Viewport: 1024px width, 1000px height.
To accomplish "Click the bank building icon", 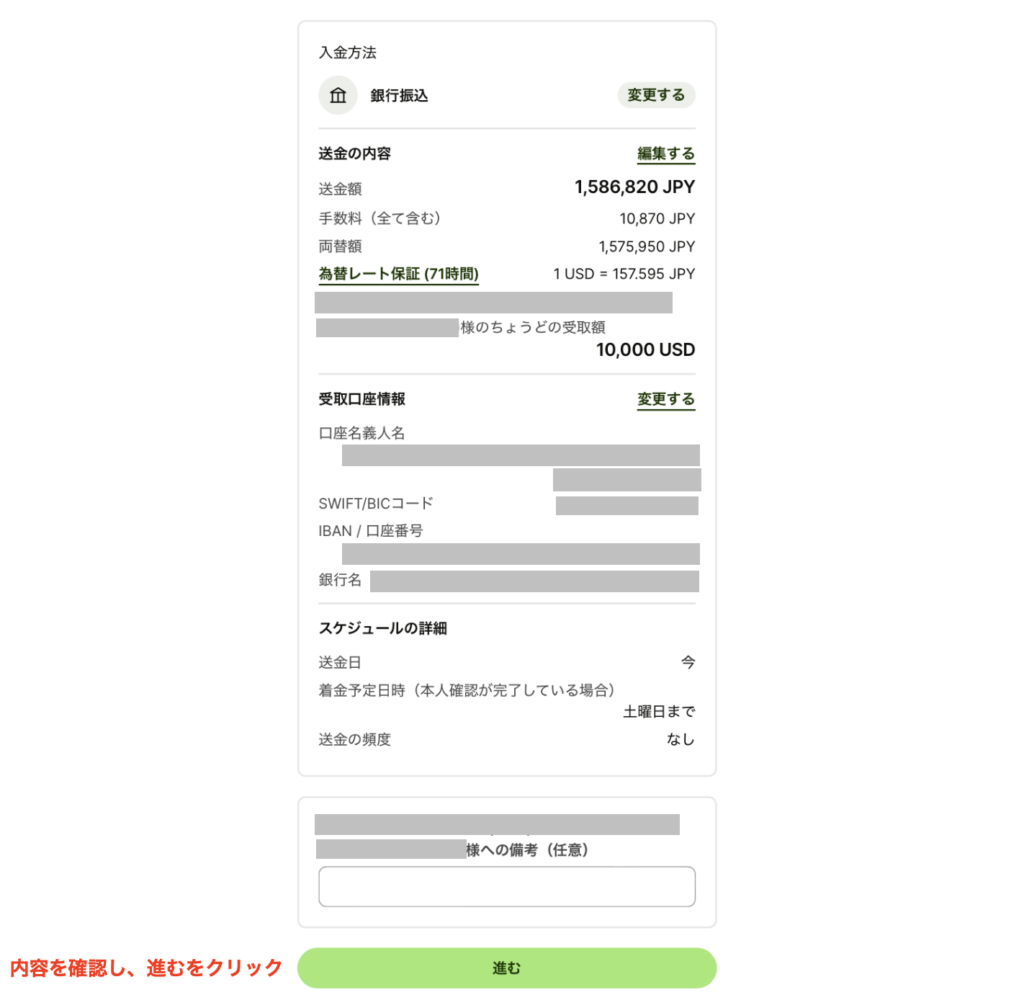I will point(338,96).
